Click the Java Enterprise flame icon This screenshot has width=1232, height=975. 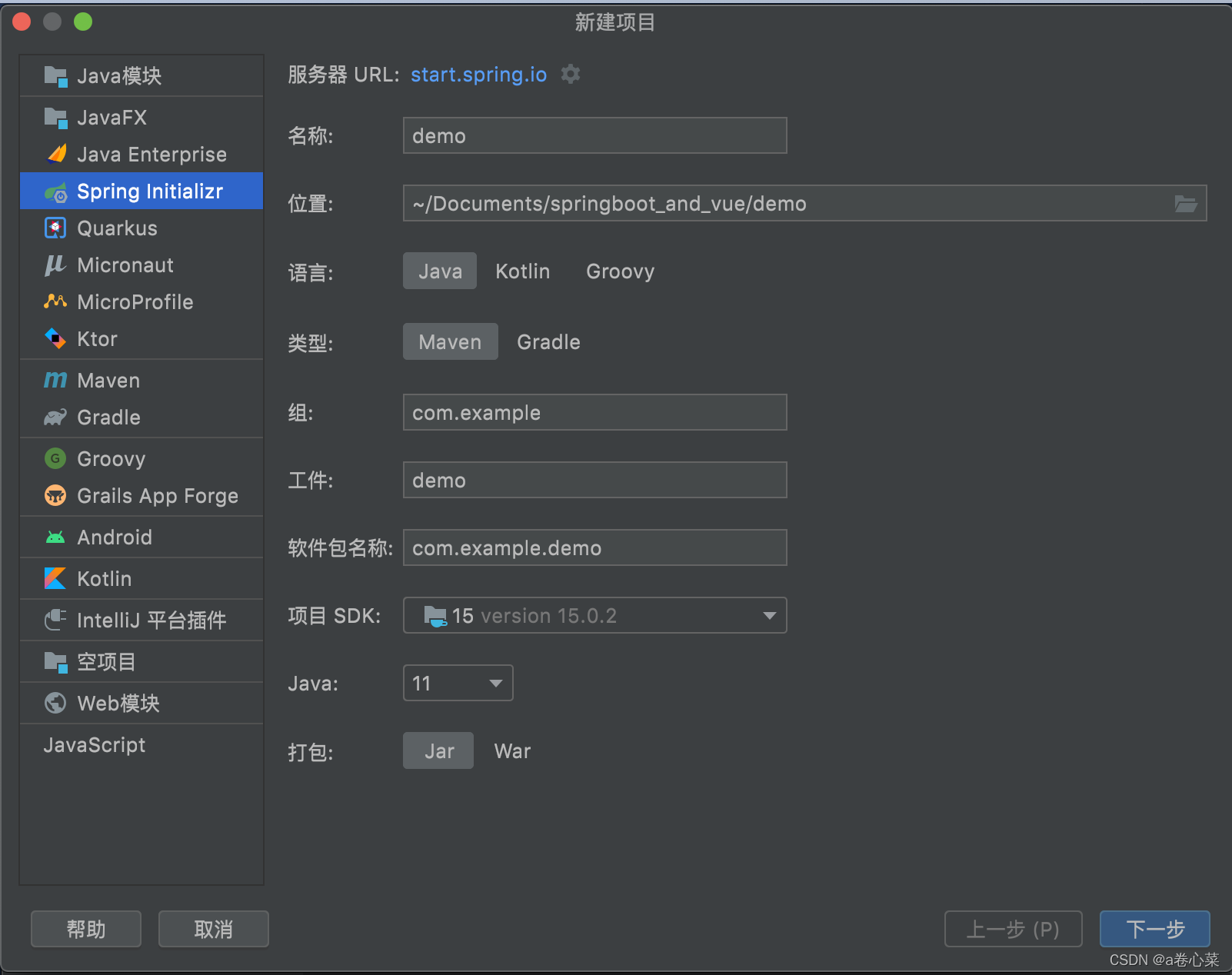pyautogui.click(x=56, y=155)
